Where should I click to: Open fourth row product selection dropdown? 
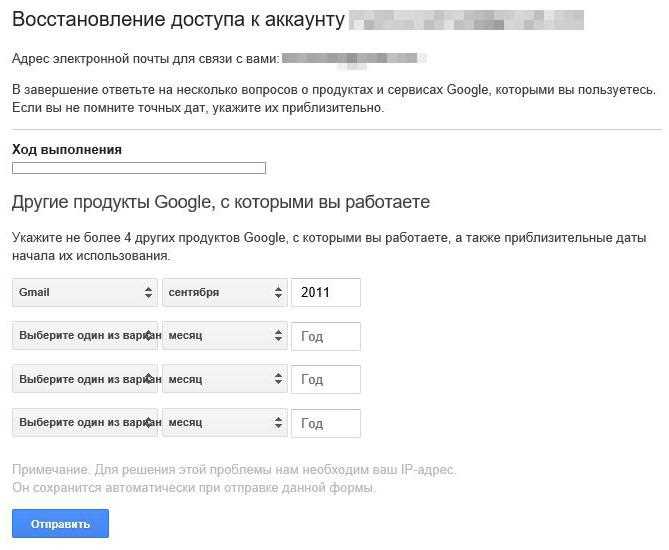[85, 423]
